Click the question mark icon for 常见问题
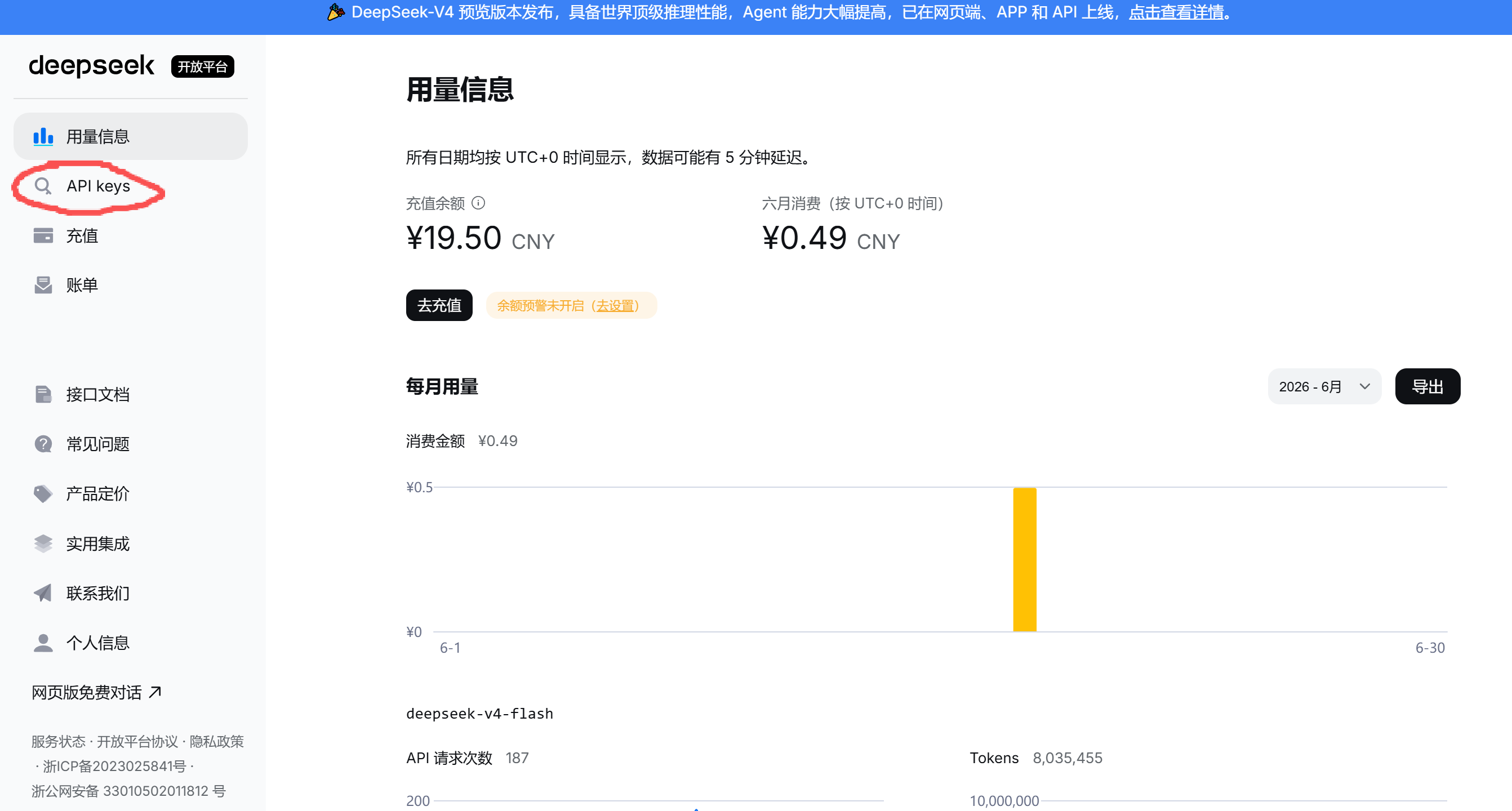The height and width of the screenshot is (811, 1512). [x=43, y=444]
